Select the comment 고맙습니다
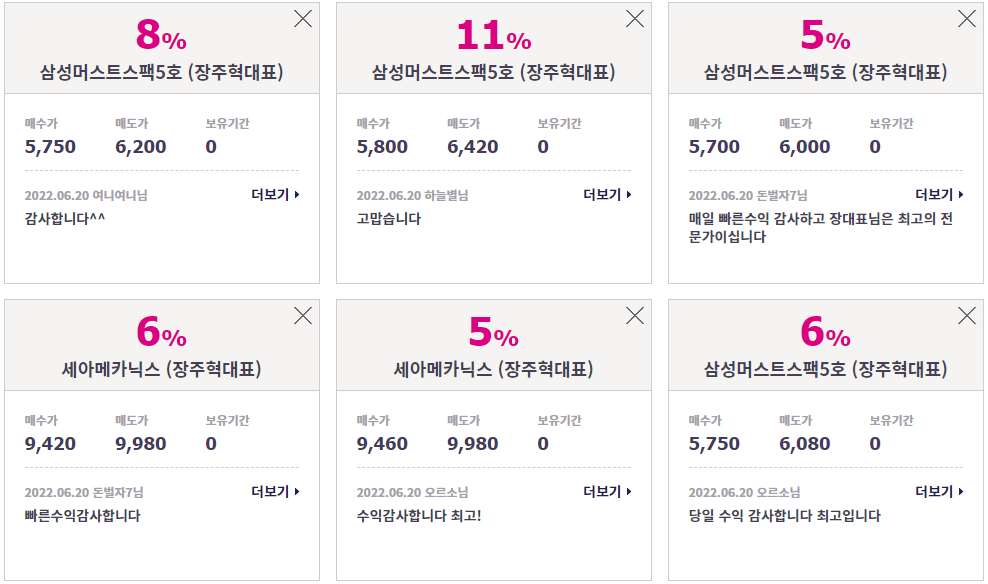Image resolution: width=988 pixels, height=584 pixels. [x=389, y=219]
